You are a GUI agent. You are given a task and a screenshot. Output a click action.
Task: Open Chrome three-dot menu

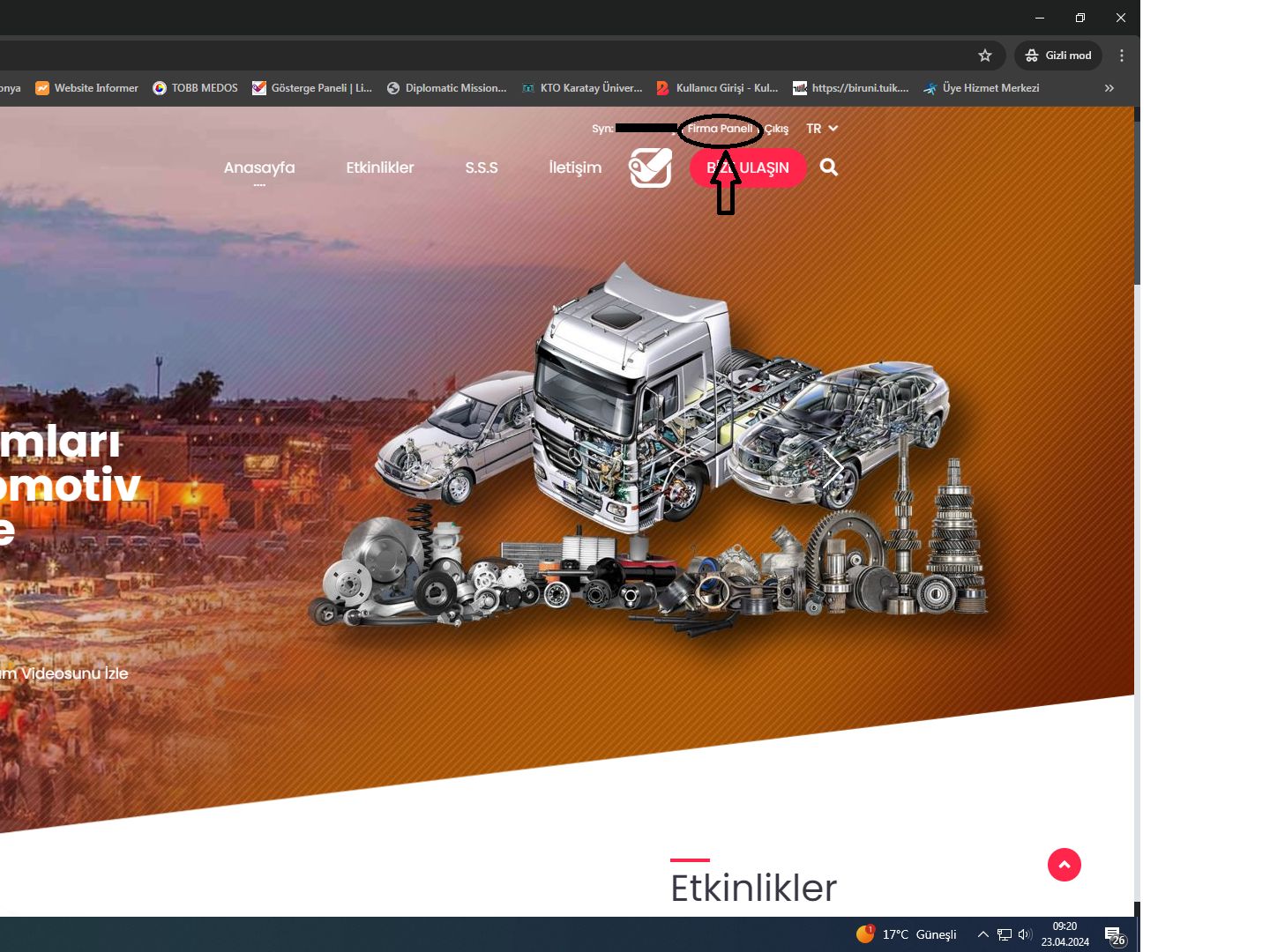(x=1122, y=56)
